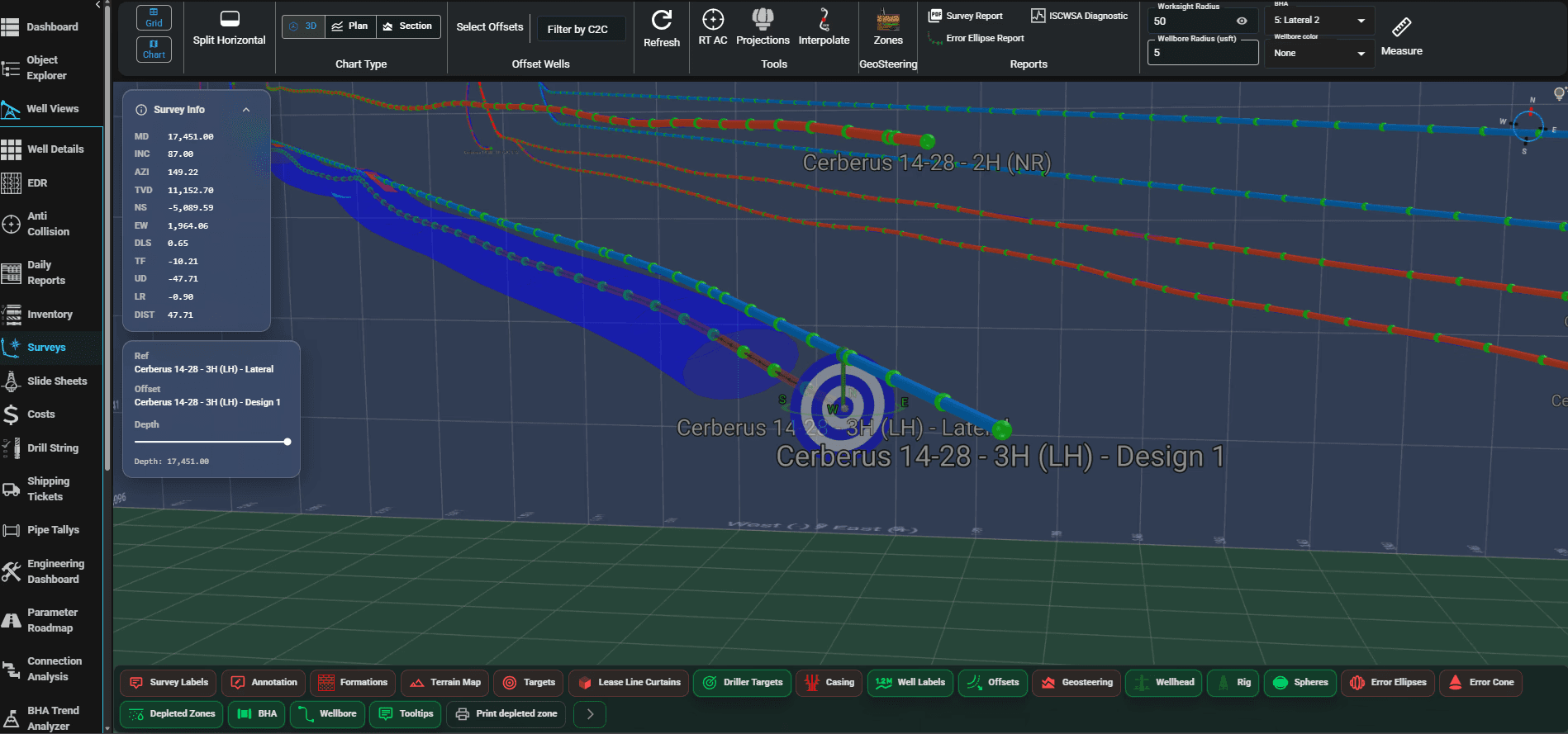
Task: Toggle Worksight Radius eye visibility
Action: coord(1242,21)
